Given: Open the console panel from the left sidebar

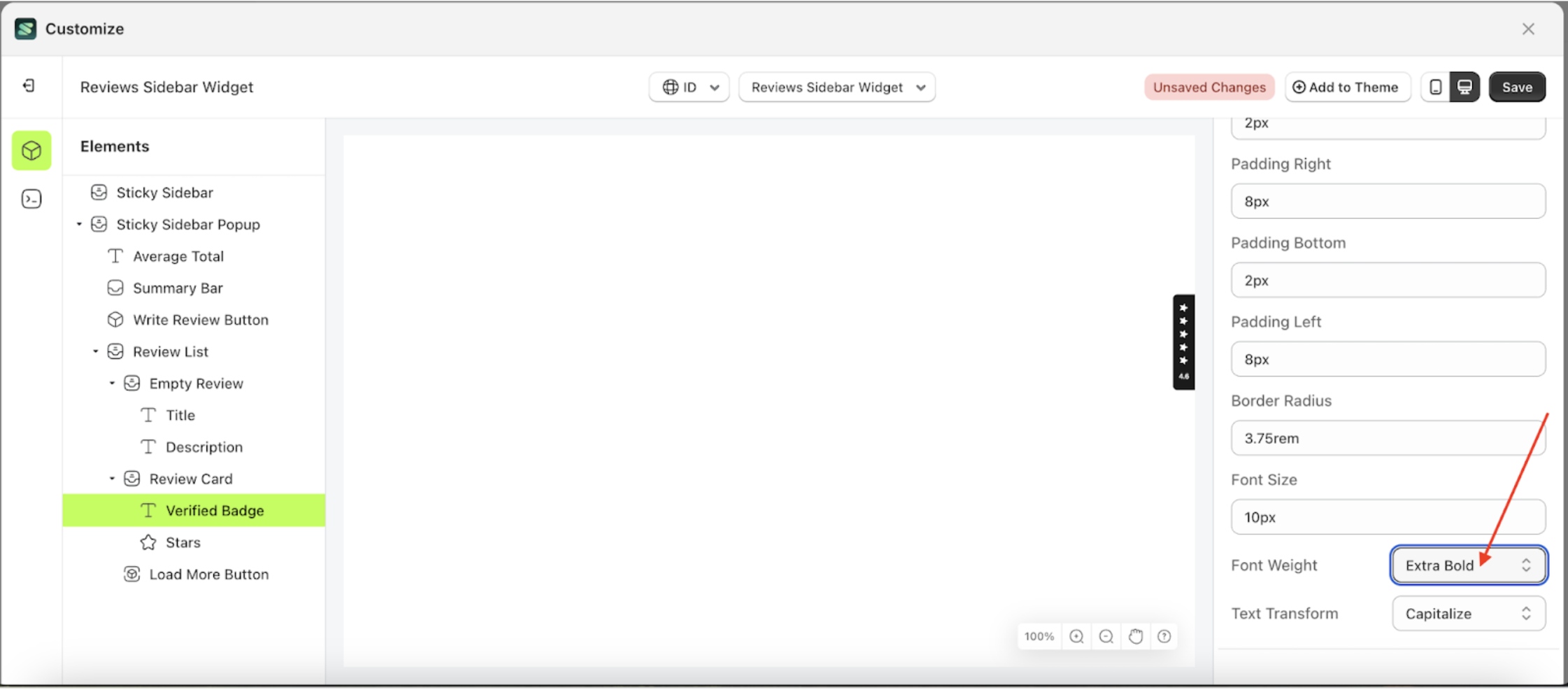Looking at the screenshot, I should (31, 199).
